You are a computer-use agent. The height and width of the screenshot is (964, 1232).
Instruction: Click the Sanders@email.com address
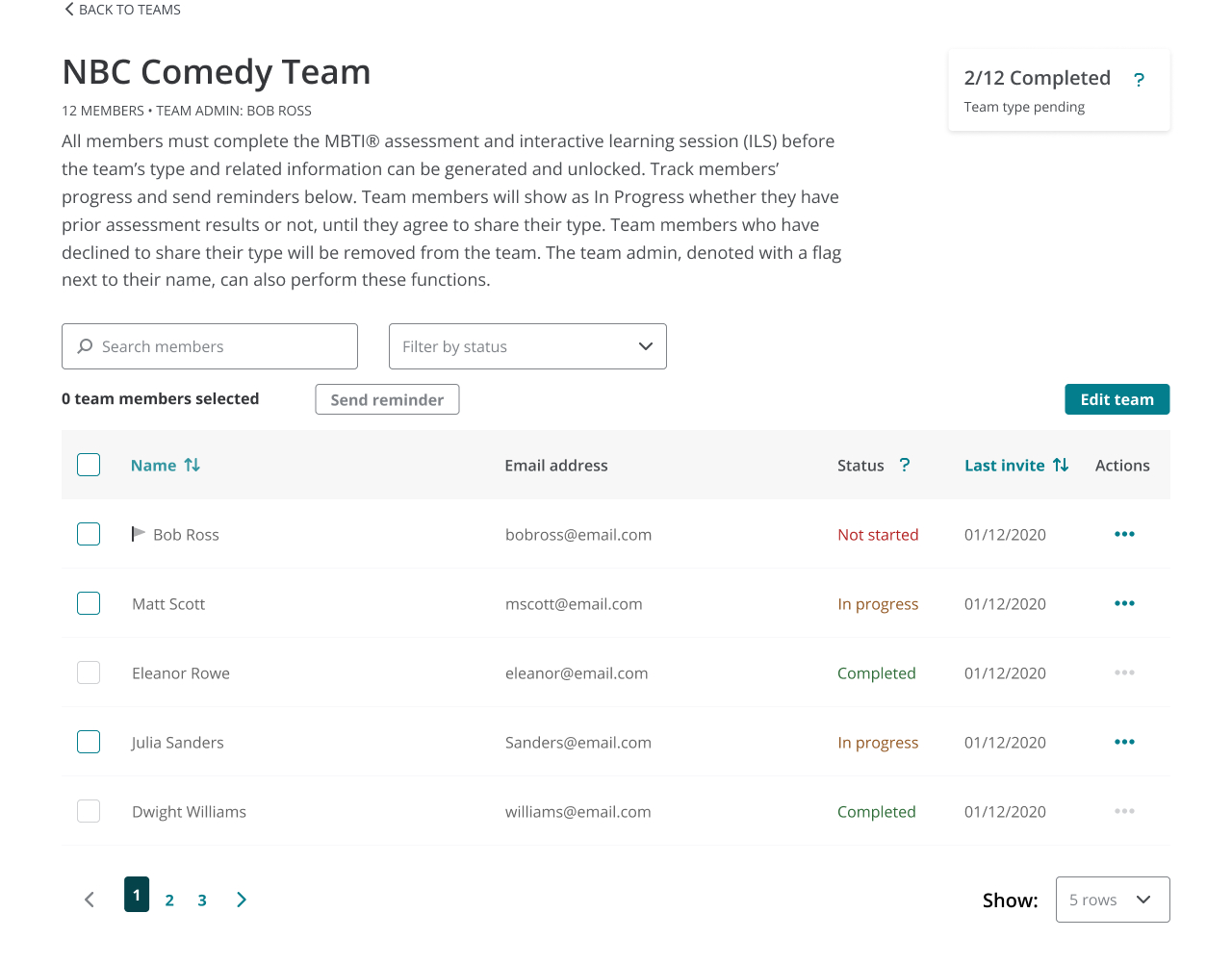pos(578,742)
